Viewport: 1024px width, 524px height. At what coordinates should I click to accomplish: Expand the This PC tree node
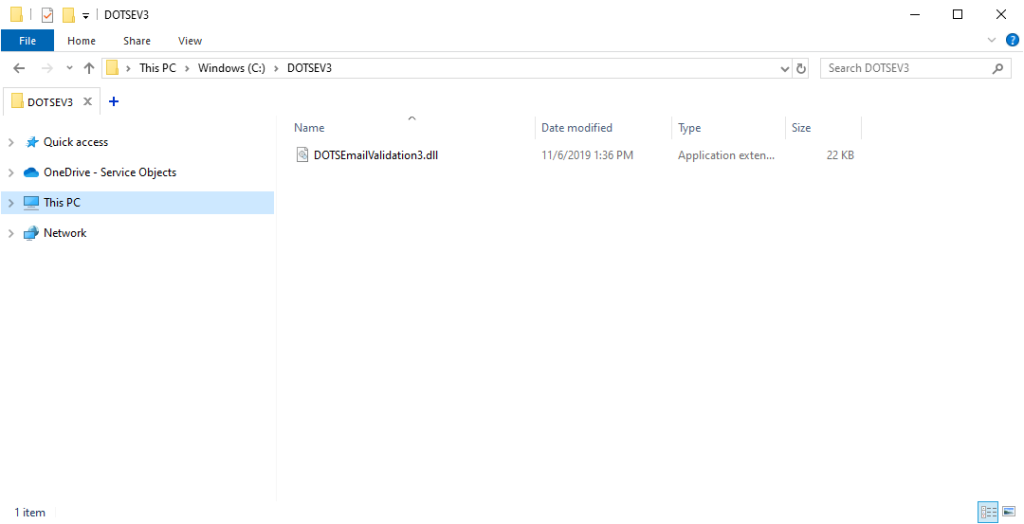[x=10, y=203]
